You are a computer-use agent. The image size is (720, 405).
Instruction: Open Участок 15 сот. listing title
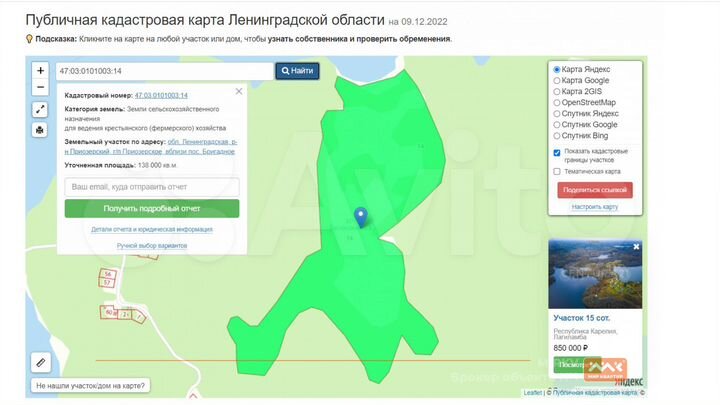[x=581, y=318]
